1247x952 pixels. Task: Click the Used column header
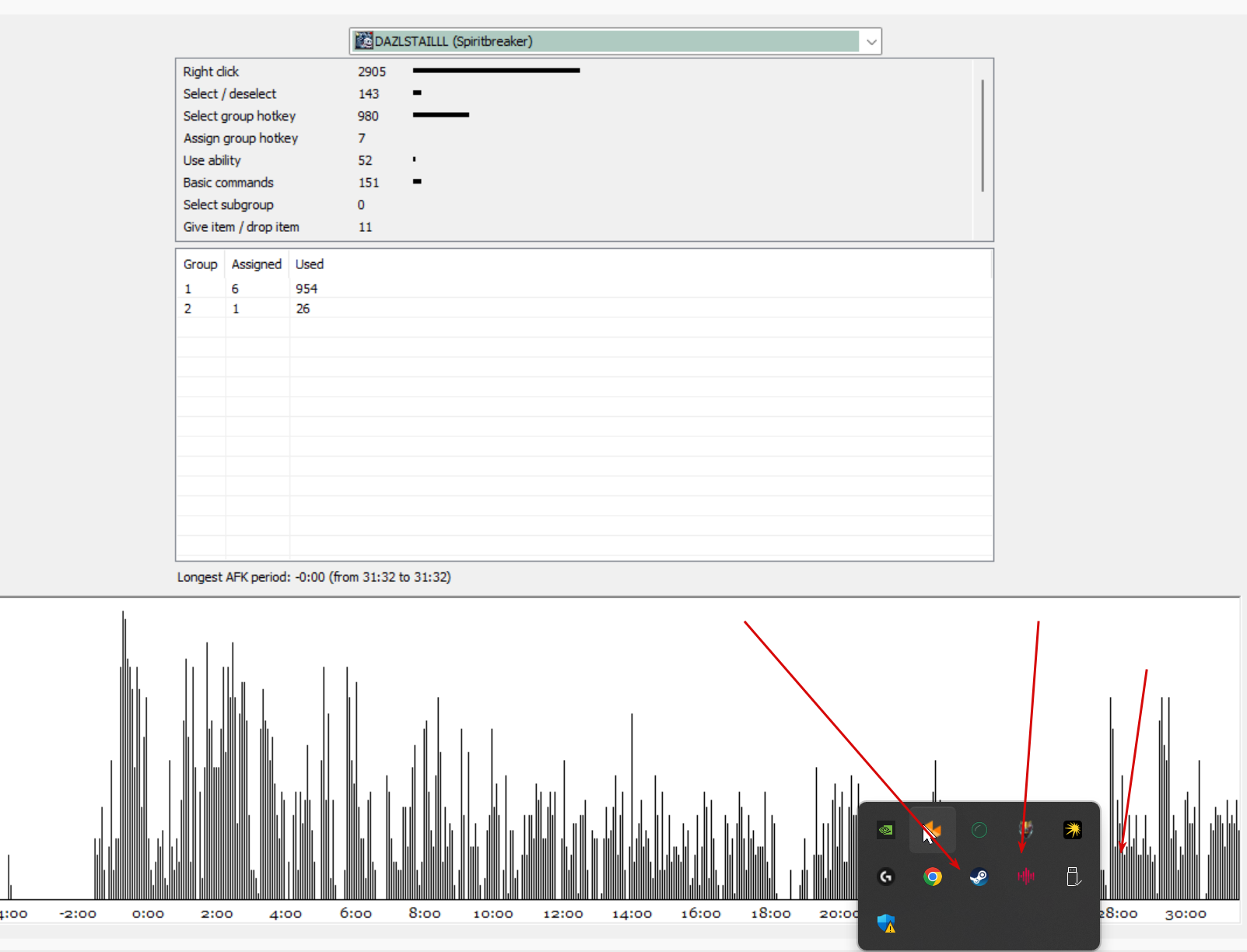tap(310, 264)
